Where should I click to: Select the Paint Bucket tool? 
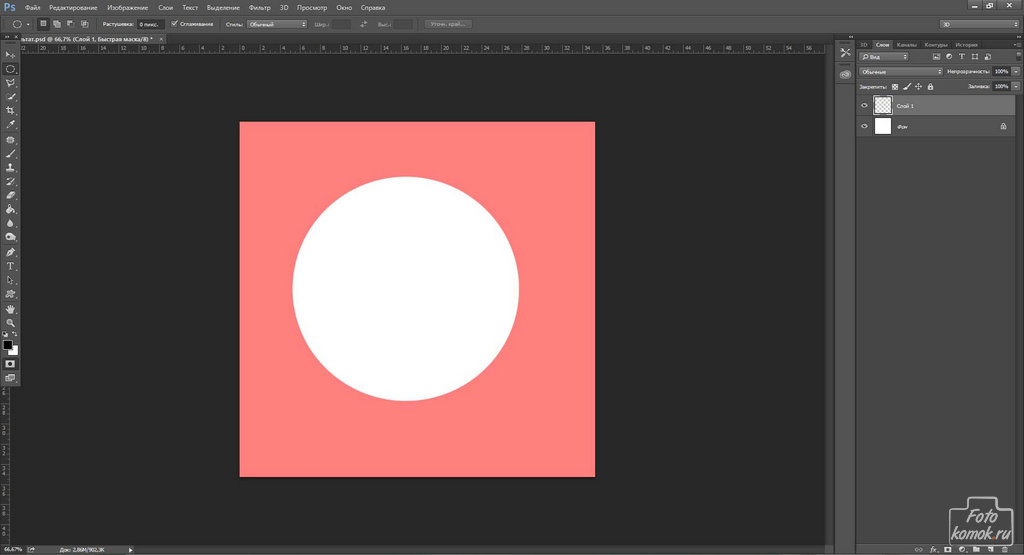(x=10, y=210)
